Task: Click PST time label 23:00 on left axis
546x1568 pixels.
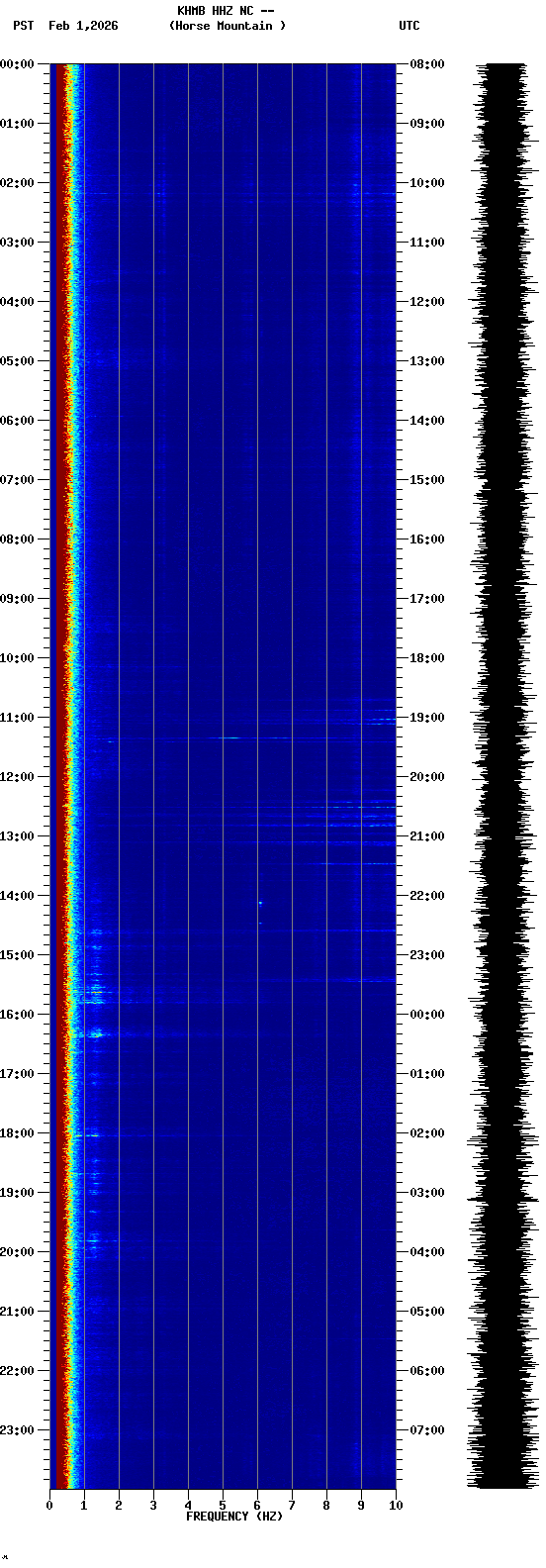Action: coord(17,1430)
